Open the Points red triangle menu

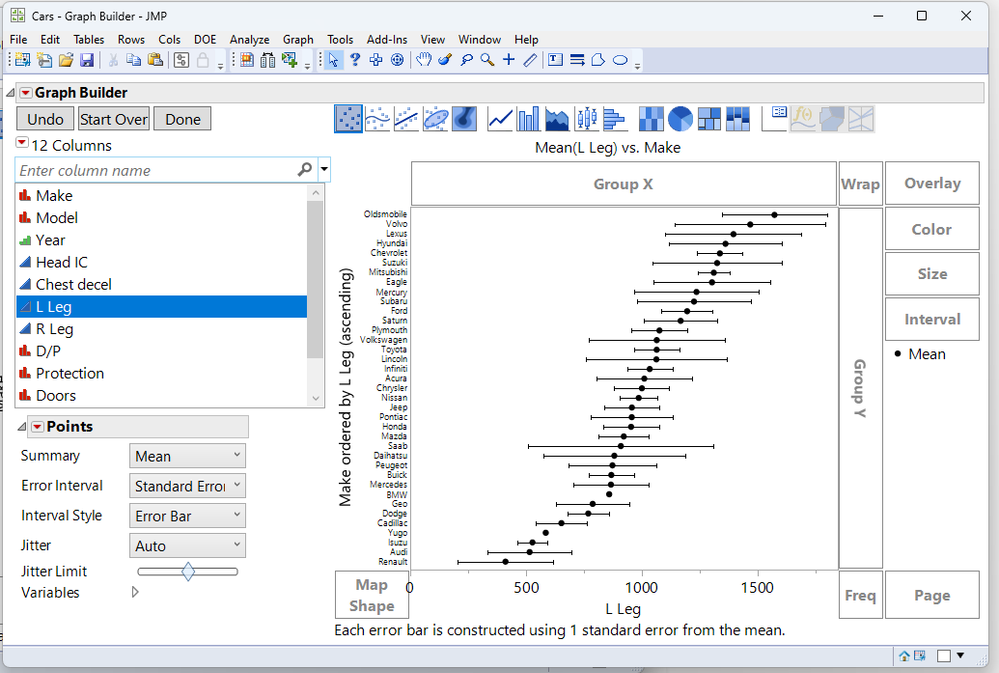[x=38, y=426]
